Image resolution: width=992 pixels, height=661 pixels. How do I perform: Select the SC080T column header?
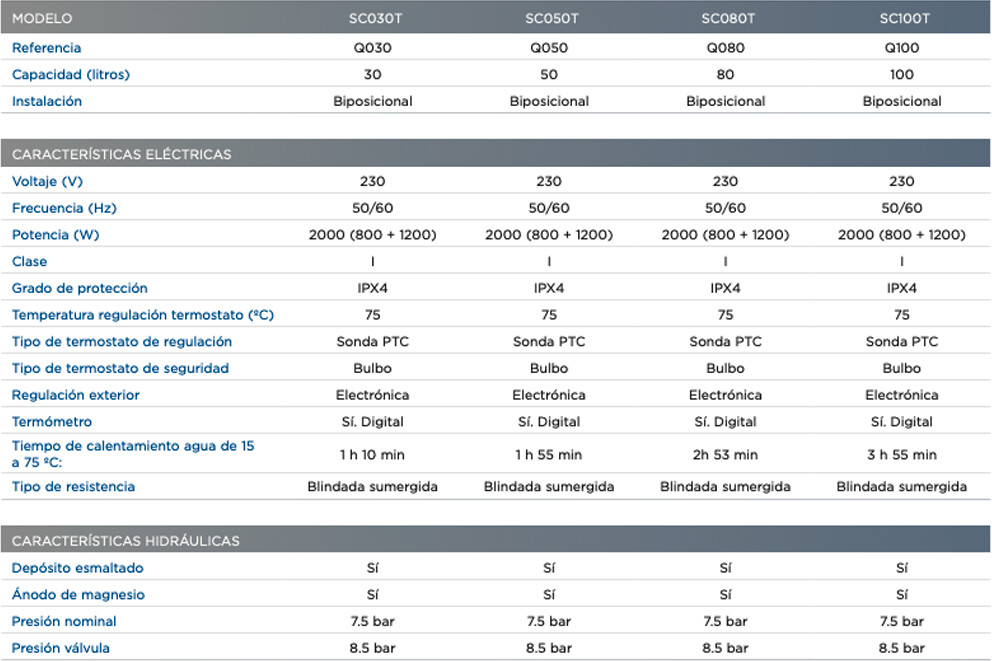(727, 18)
